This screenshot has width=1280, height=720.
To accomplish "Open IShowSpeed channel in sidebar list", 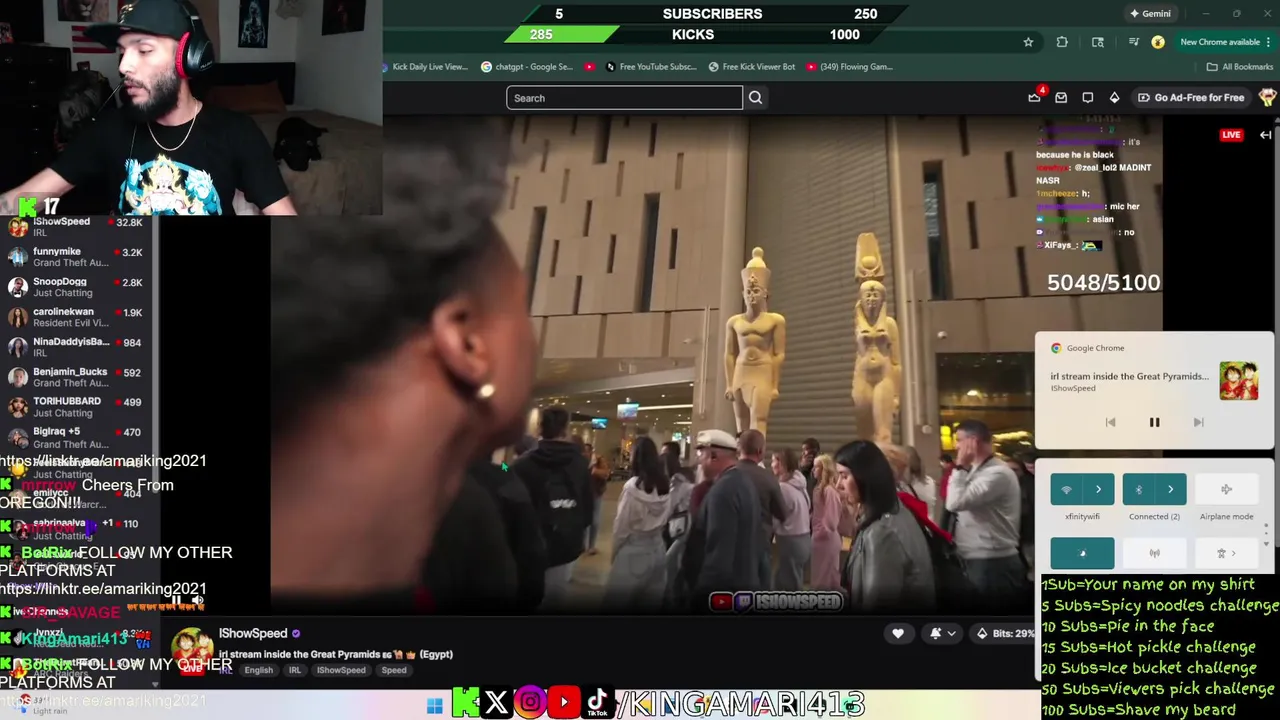I will point(77,227).
